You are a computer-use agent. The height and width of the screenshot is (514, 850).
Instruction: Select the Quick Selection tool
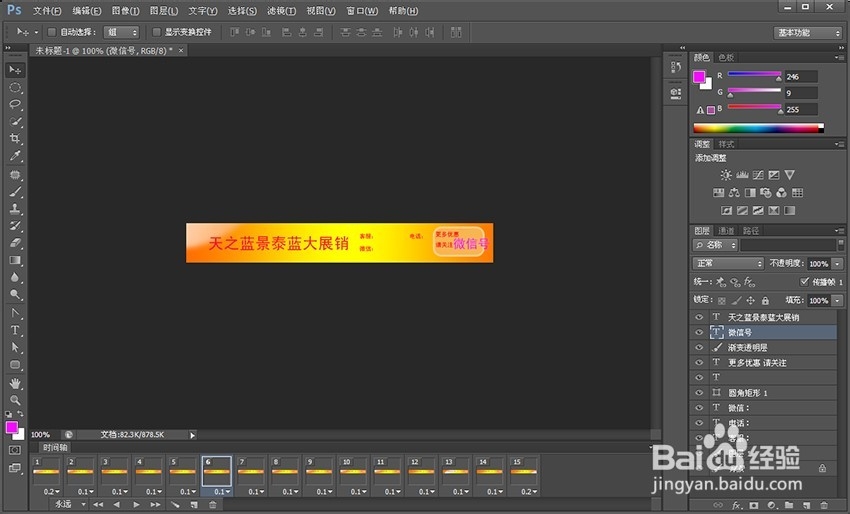coord(15,121)
